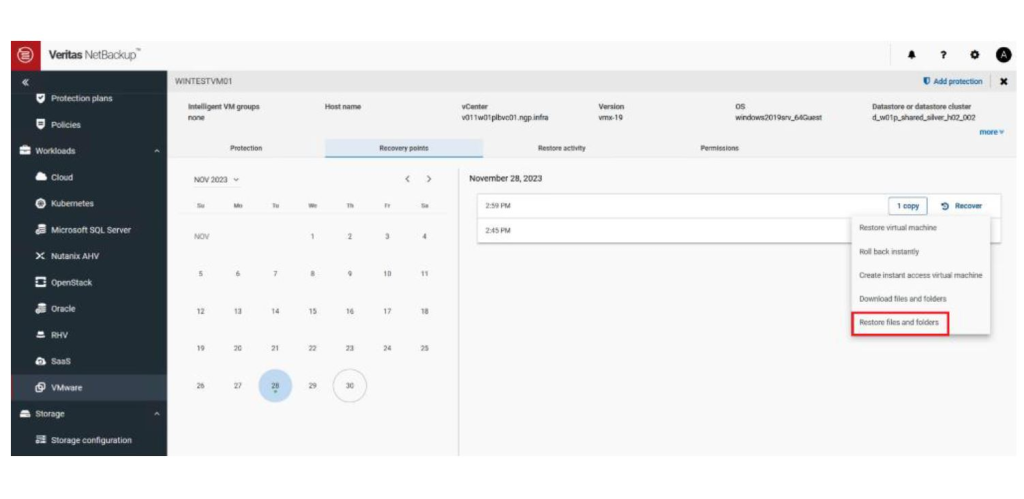
Task: Open Storage configuration page
Action: (x=89, y=440)
